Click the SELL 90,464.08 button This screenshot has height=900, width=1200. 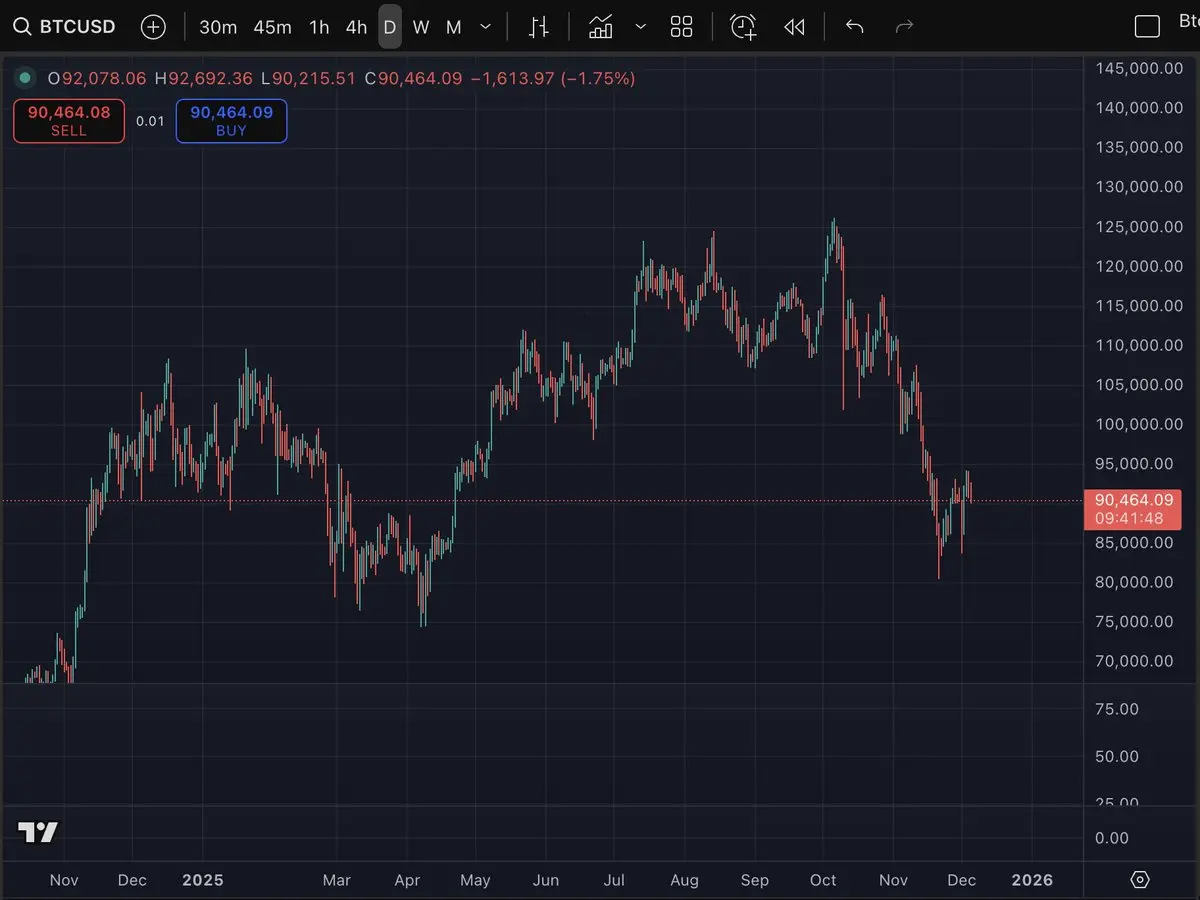(69, 121)
